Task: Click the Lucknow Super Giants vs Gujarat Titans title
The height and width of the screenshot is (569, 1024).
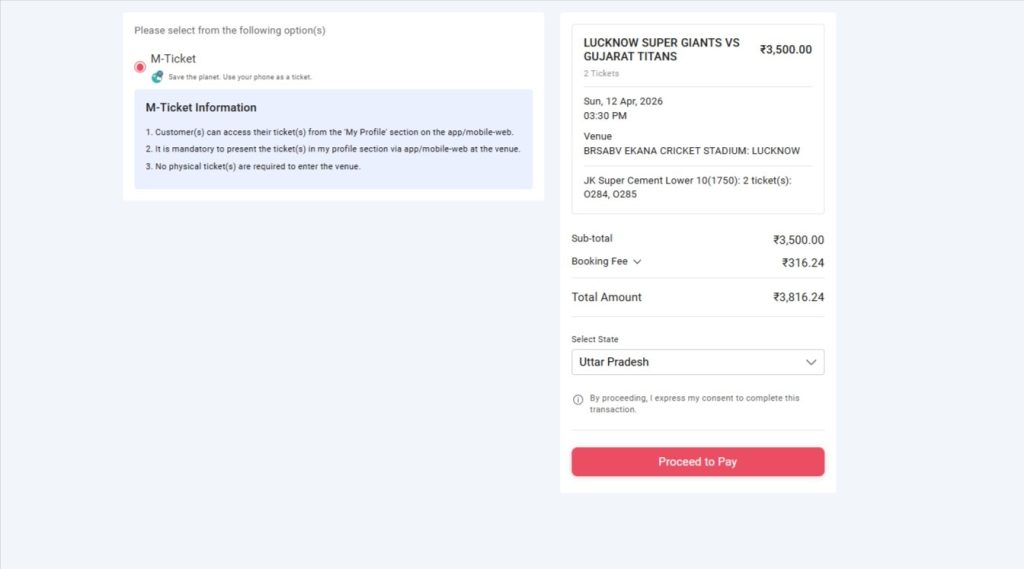Action: coord(661,50)
